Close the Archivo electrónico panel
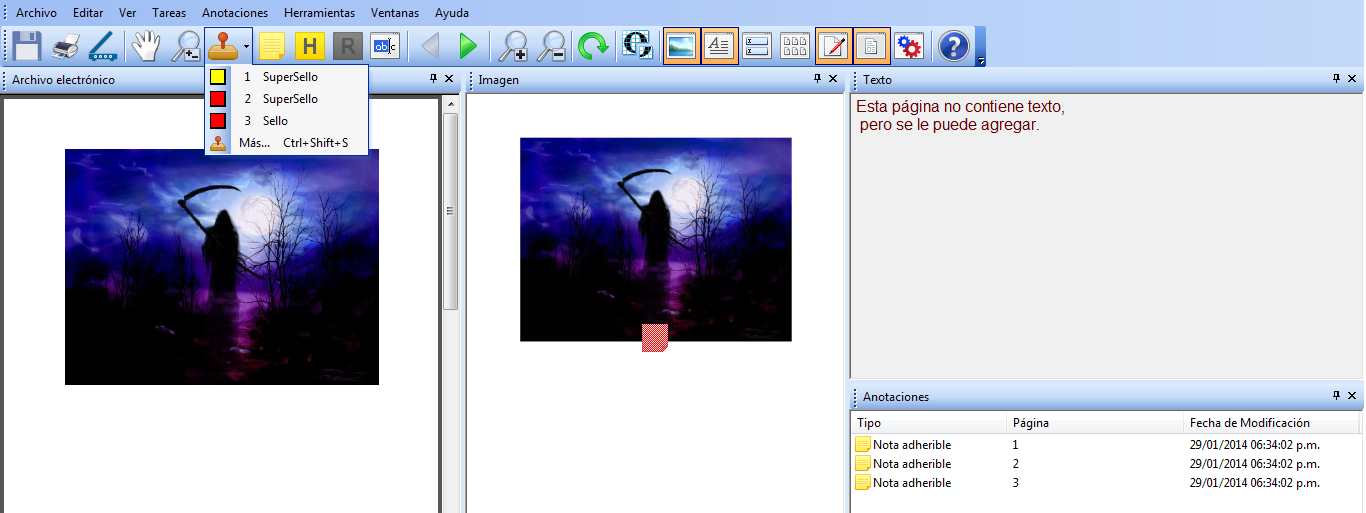 click(448, 79)
